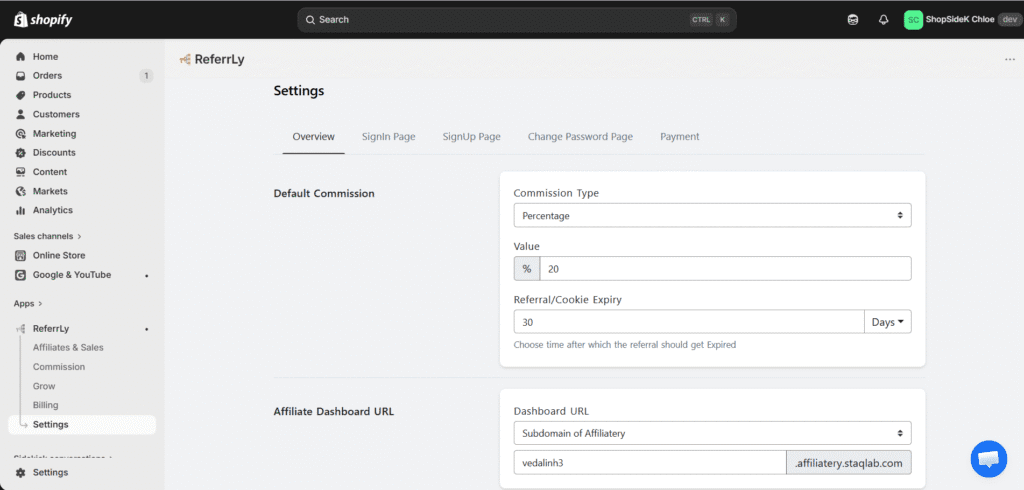Viewport: 1024px width, 490px height.
Task: Click the ReferrLy app icon in sidebar
Action: [x=20, y=329]
